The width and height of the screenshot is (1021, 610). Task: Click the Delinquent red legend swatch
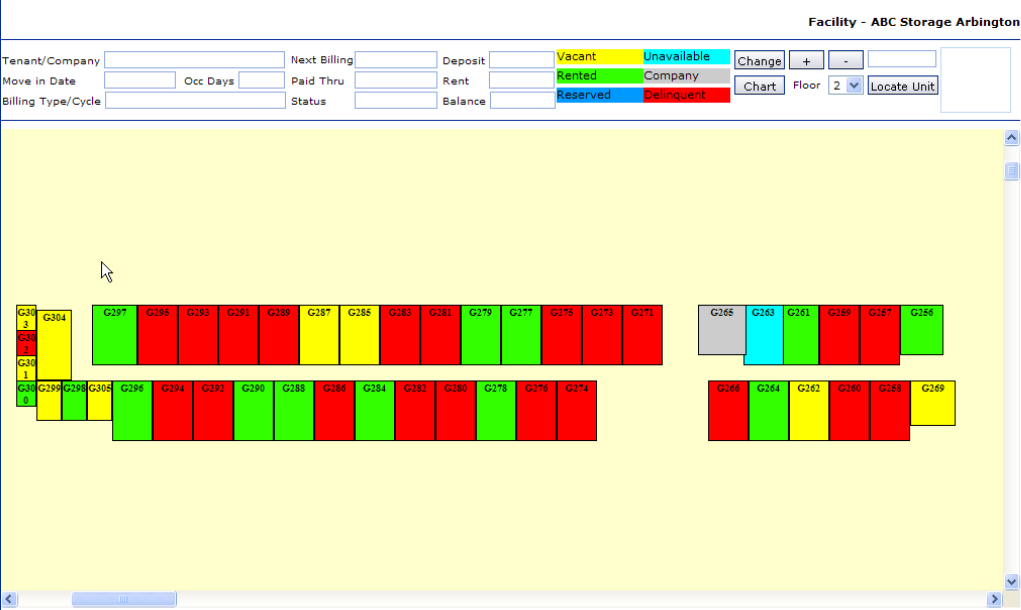[686, 95]
